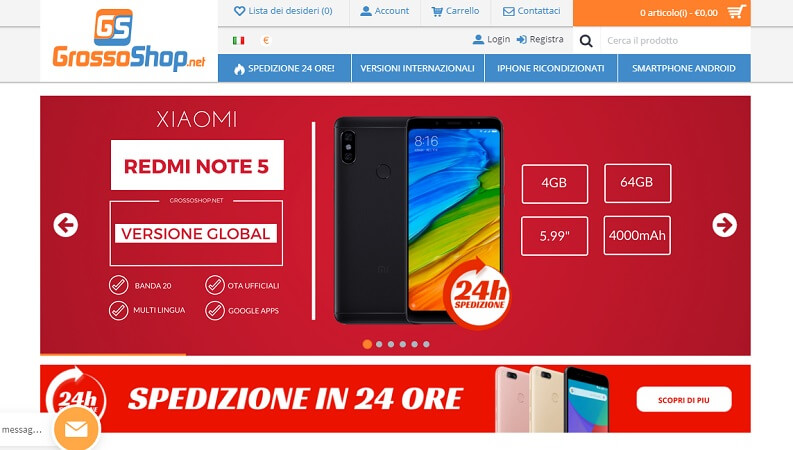Viewport: 793px width, 450px height.
Task: Click the shopping cart icon in orange bar
Action: (x=736, y=12)
